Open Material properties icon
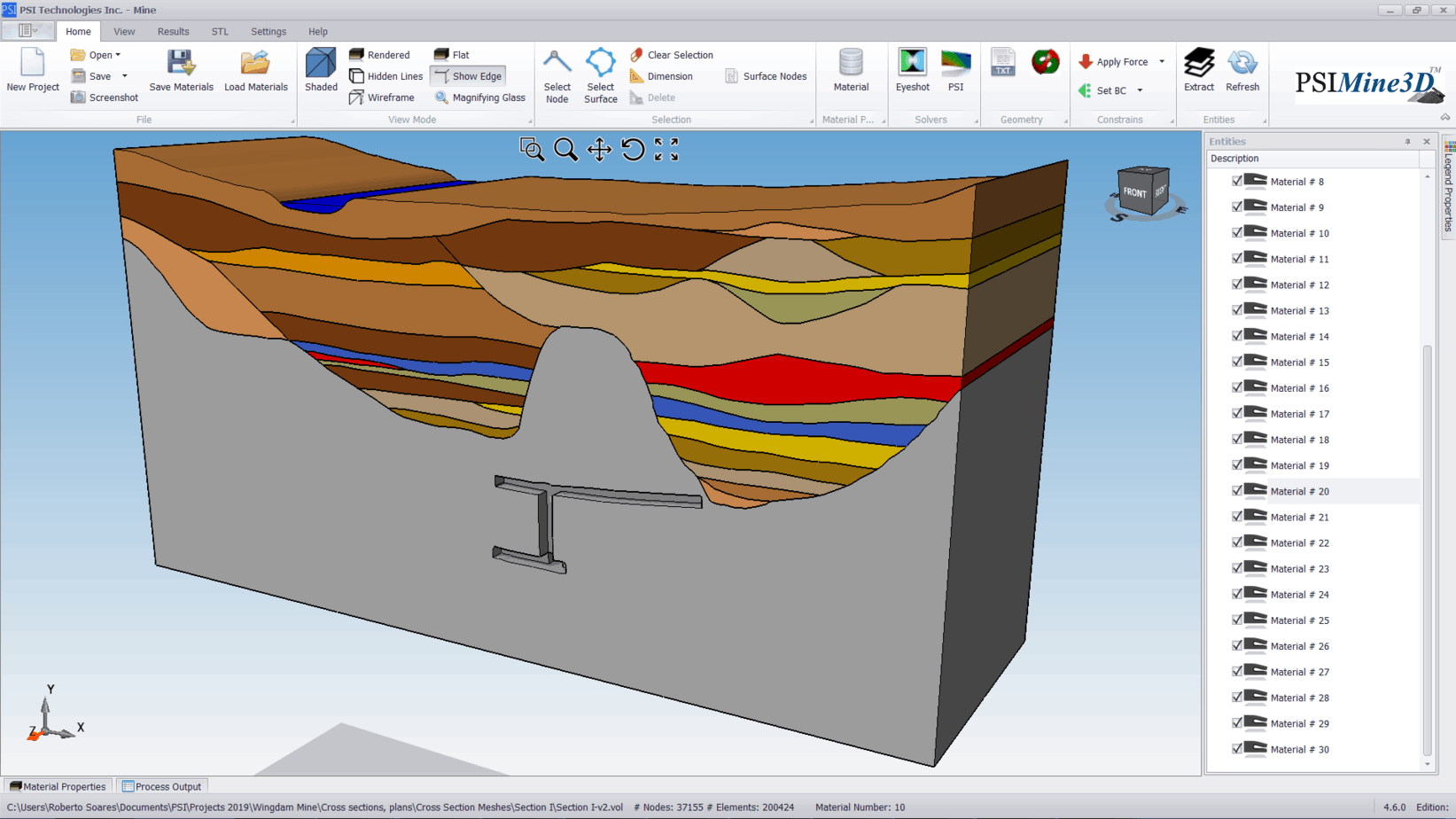The image size is (1456, 819). pyautogui.click(x=851, y=70)
